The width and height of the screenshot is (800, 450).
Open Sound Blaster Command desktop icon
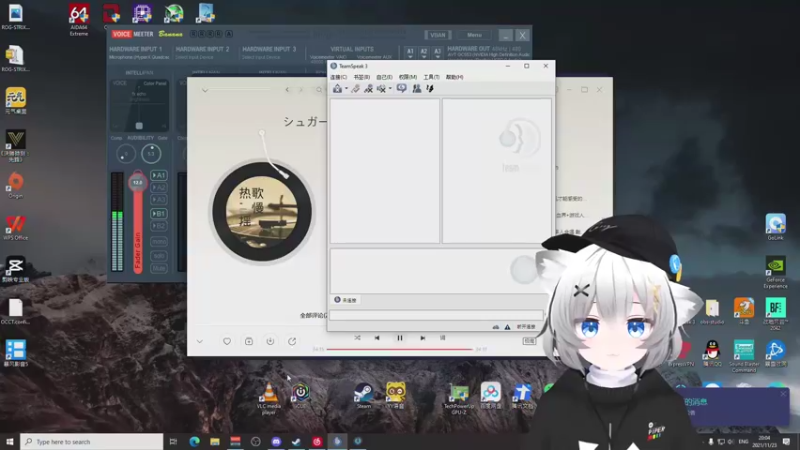coord(743,356)
